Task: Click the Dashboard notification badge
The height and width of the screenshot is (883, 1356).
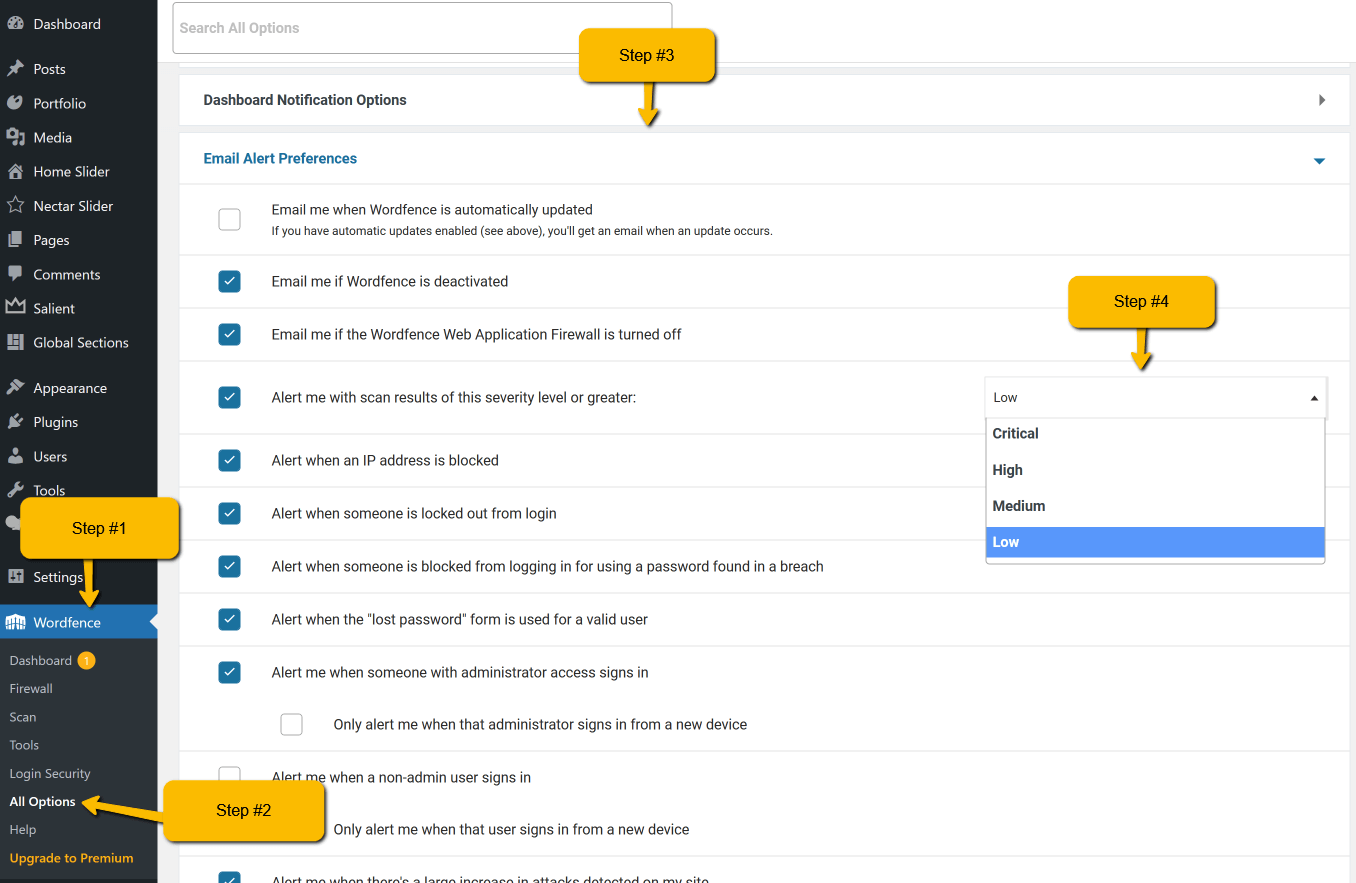Action: pos(87,660)
